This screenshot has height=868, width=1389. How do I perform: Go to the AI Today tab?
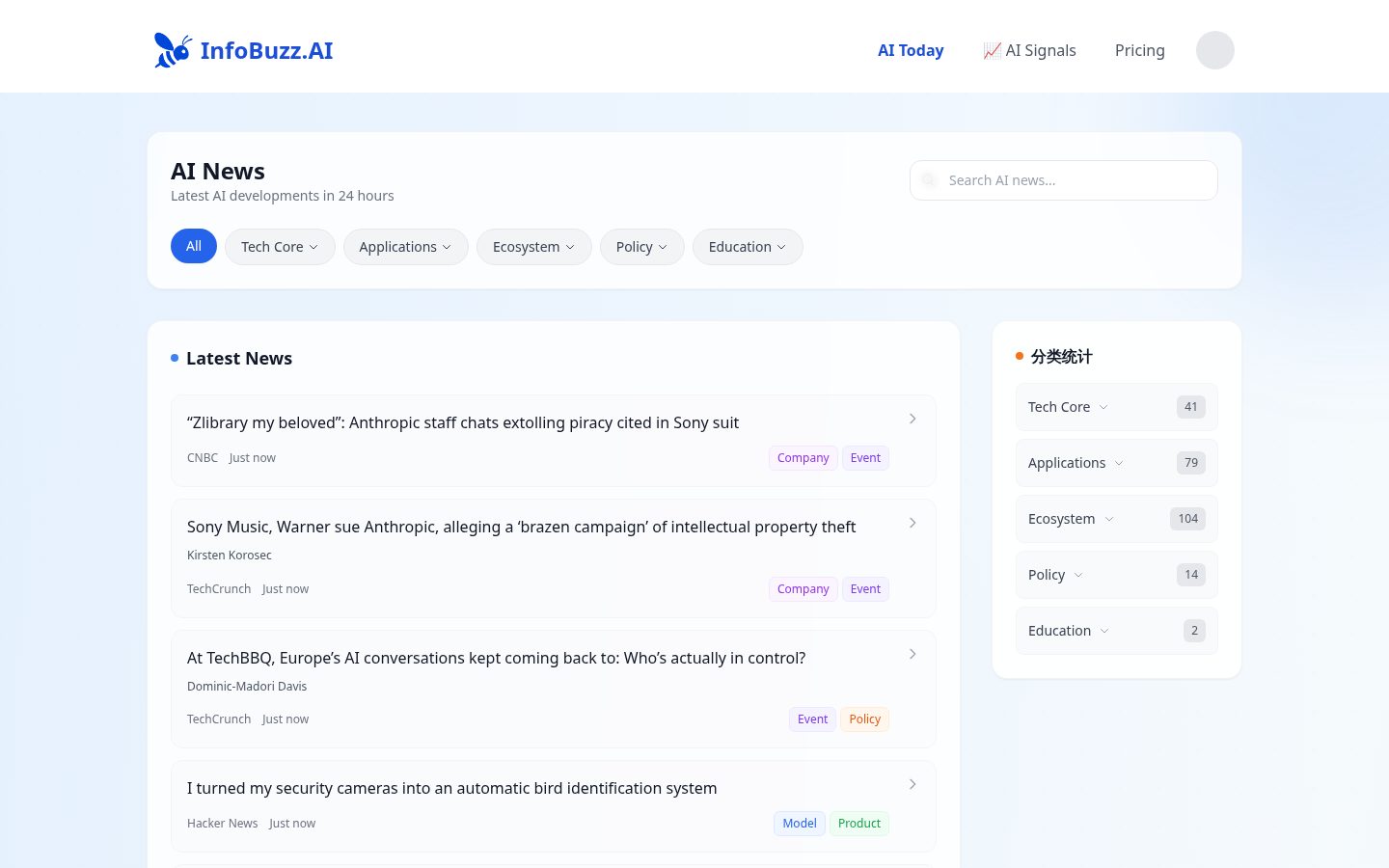tap(911, 50)
